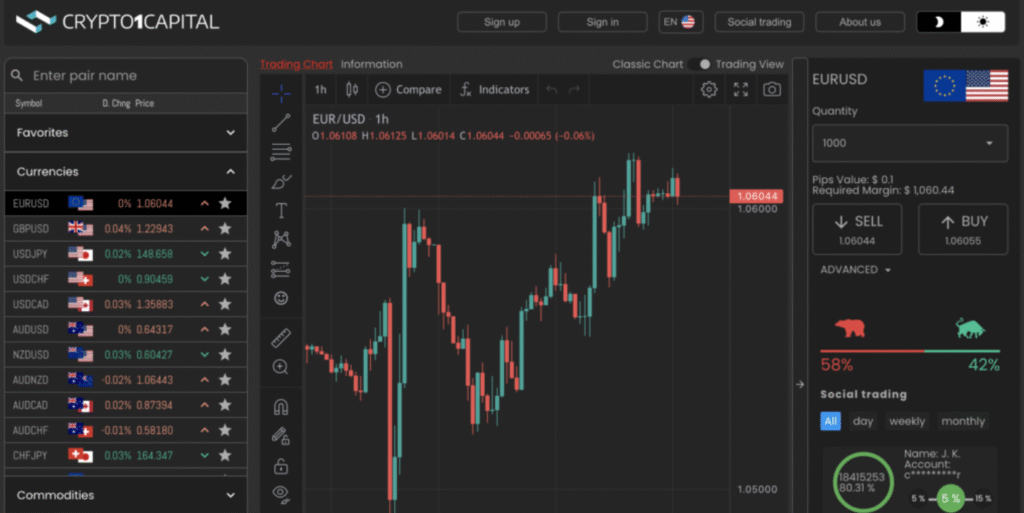Open the Quantity dropdown showing 1000

910,143
